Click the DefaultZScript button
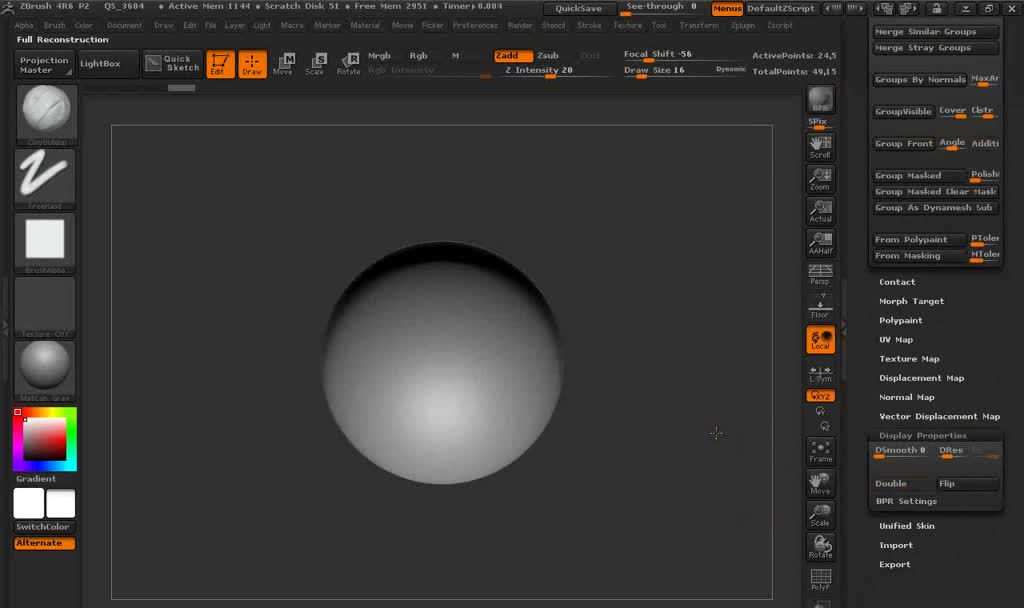The image size is (1024, 608). tap(780, 8)
